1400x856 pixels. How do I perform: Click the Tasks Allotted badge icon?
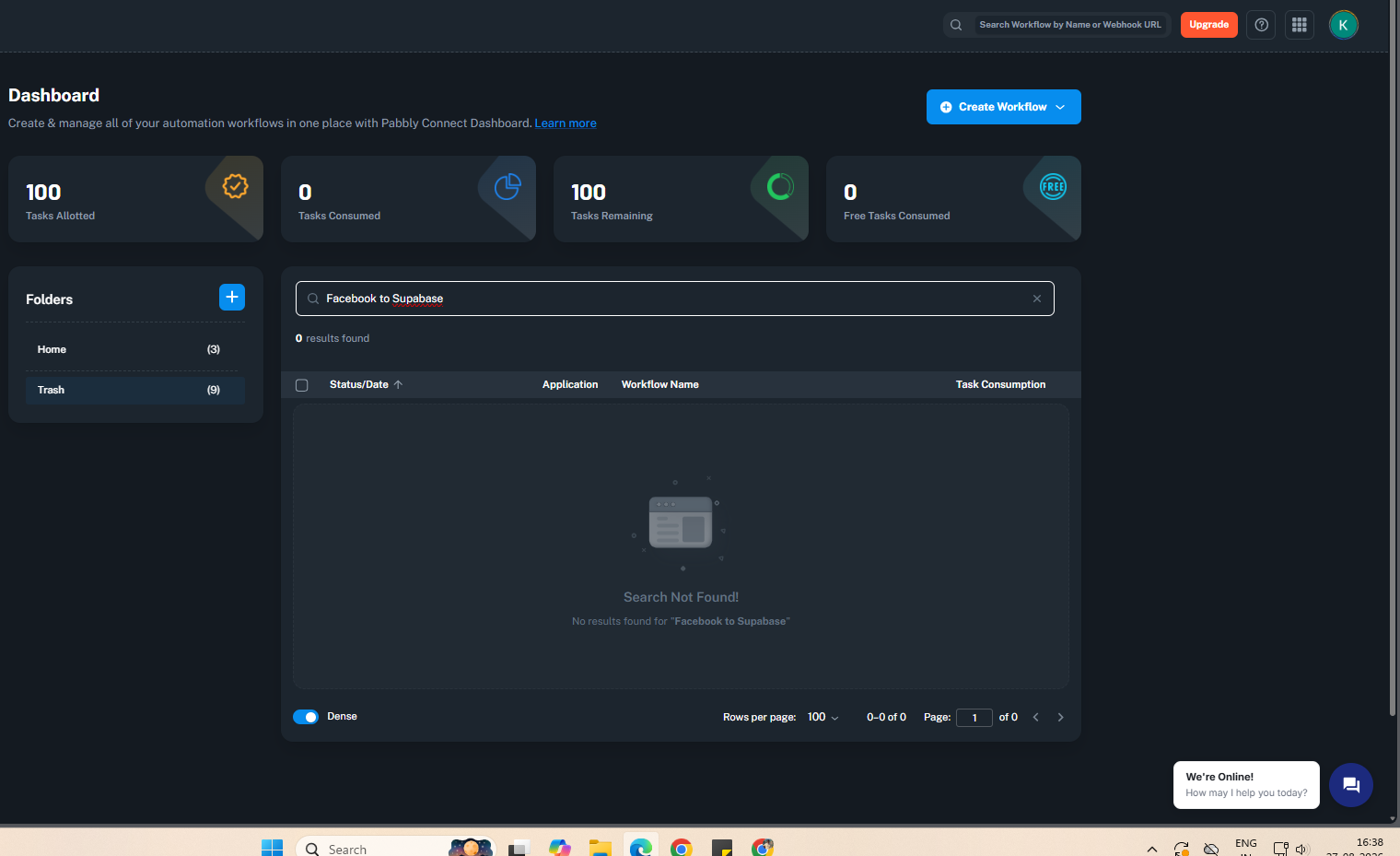click(x=235, y=186)
